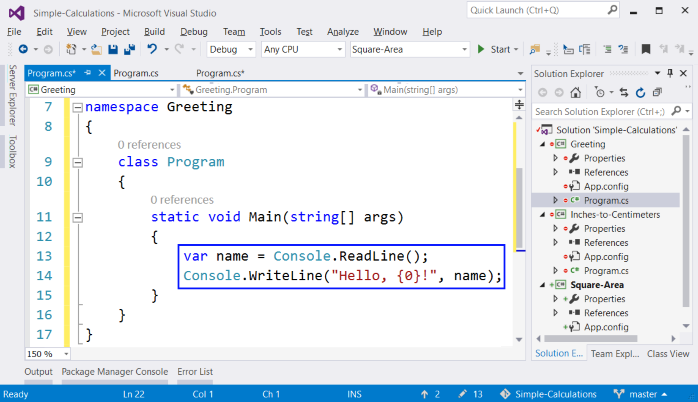This screenshot has width=698, height=402.
Task: Click the Comment selected lines icon
Action: pyautogui.click(x=607, y=49)
